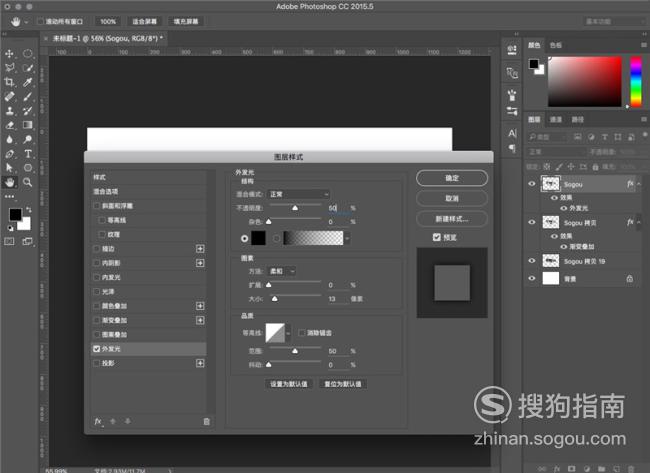Add another 投影 effect with plus
650x473 pixels.
[200, 363]
